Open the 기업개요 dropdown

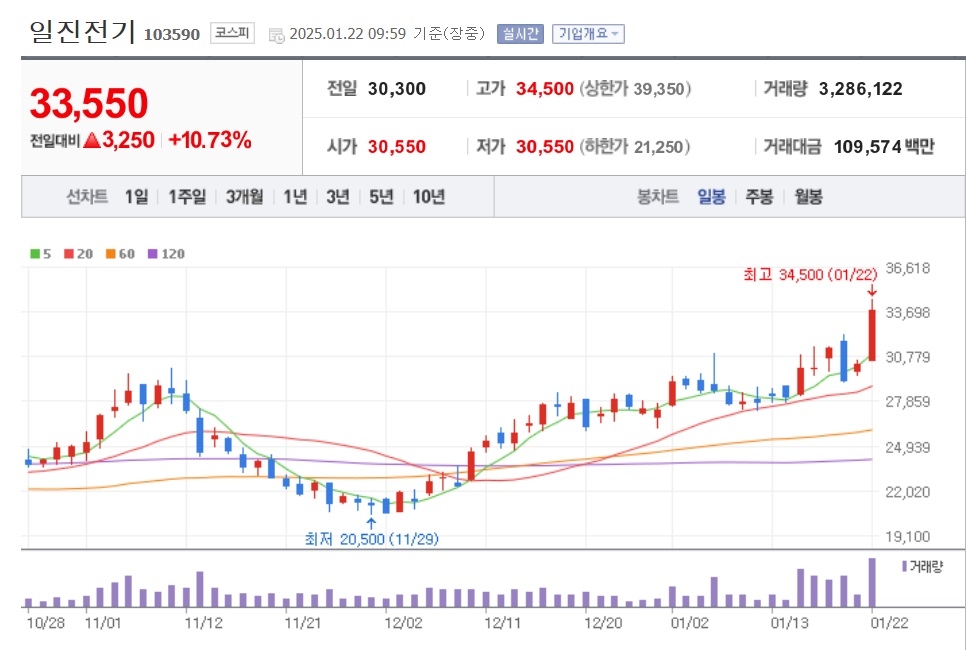tap(588, 33)
